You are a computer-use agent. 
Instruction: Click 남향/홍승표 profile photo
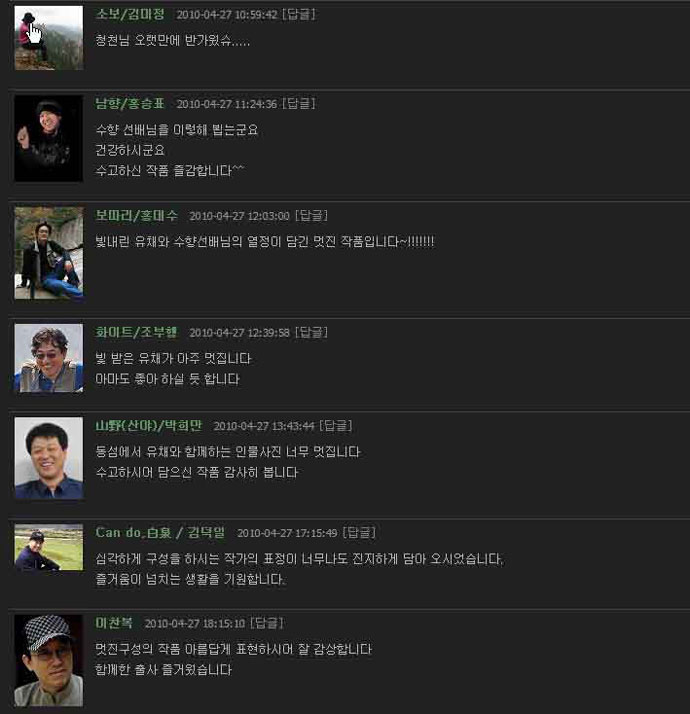tap(49, 138)
